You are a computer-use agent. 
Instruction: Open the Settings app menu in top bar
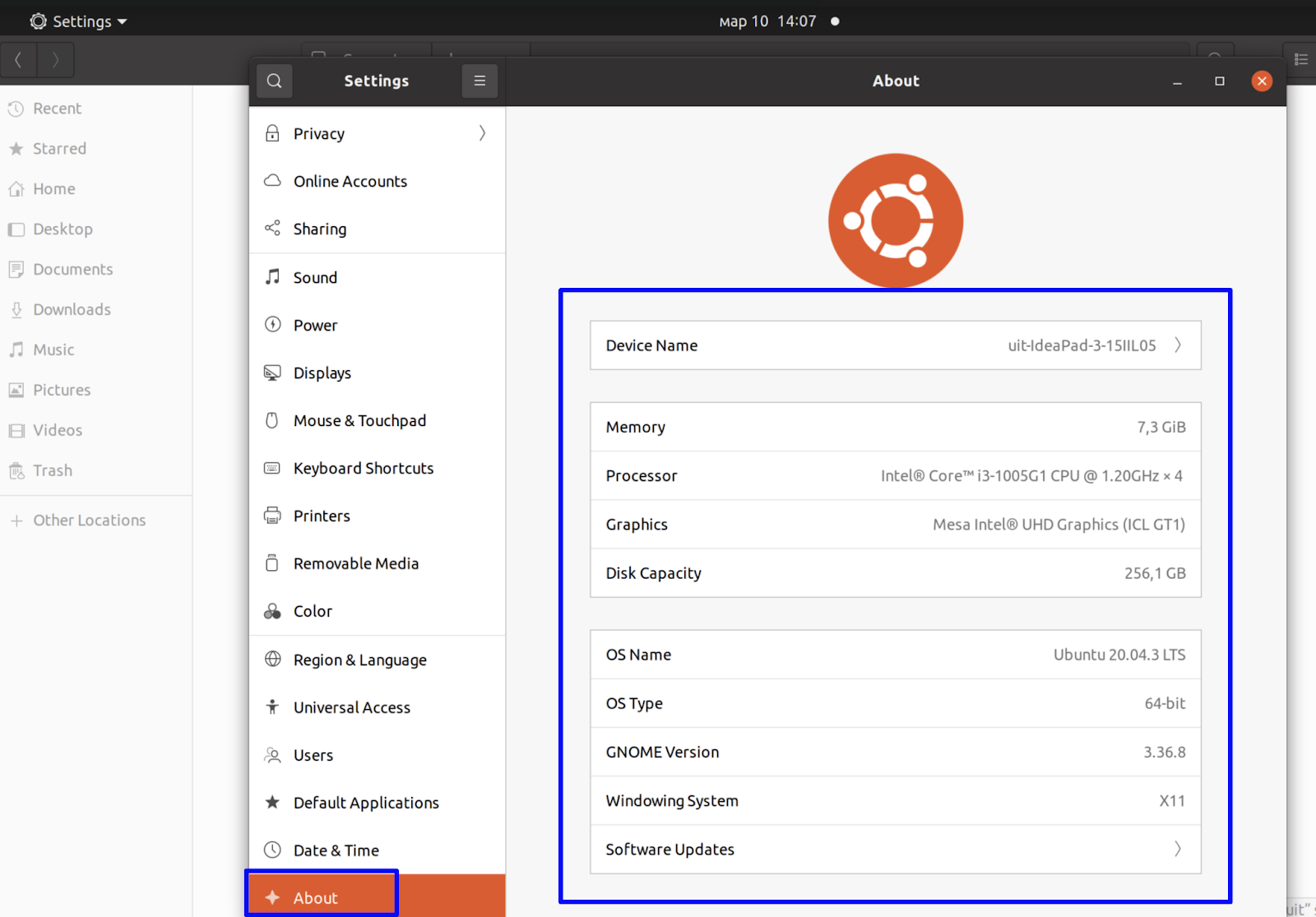(x=79, y=21)
